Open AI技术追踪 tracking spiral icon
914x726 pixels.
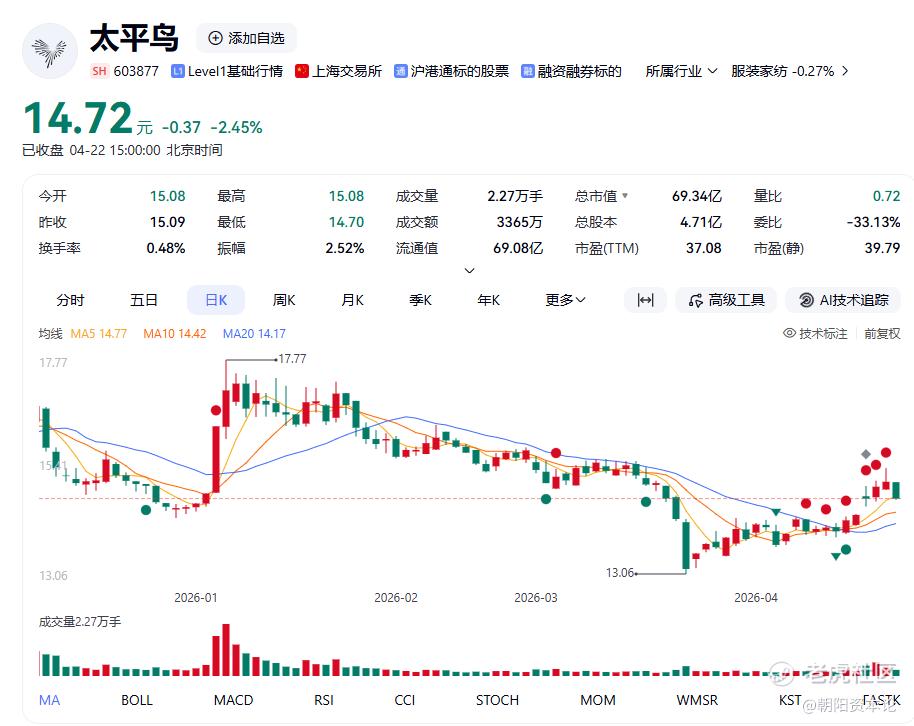tap(806, 300)
